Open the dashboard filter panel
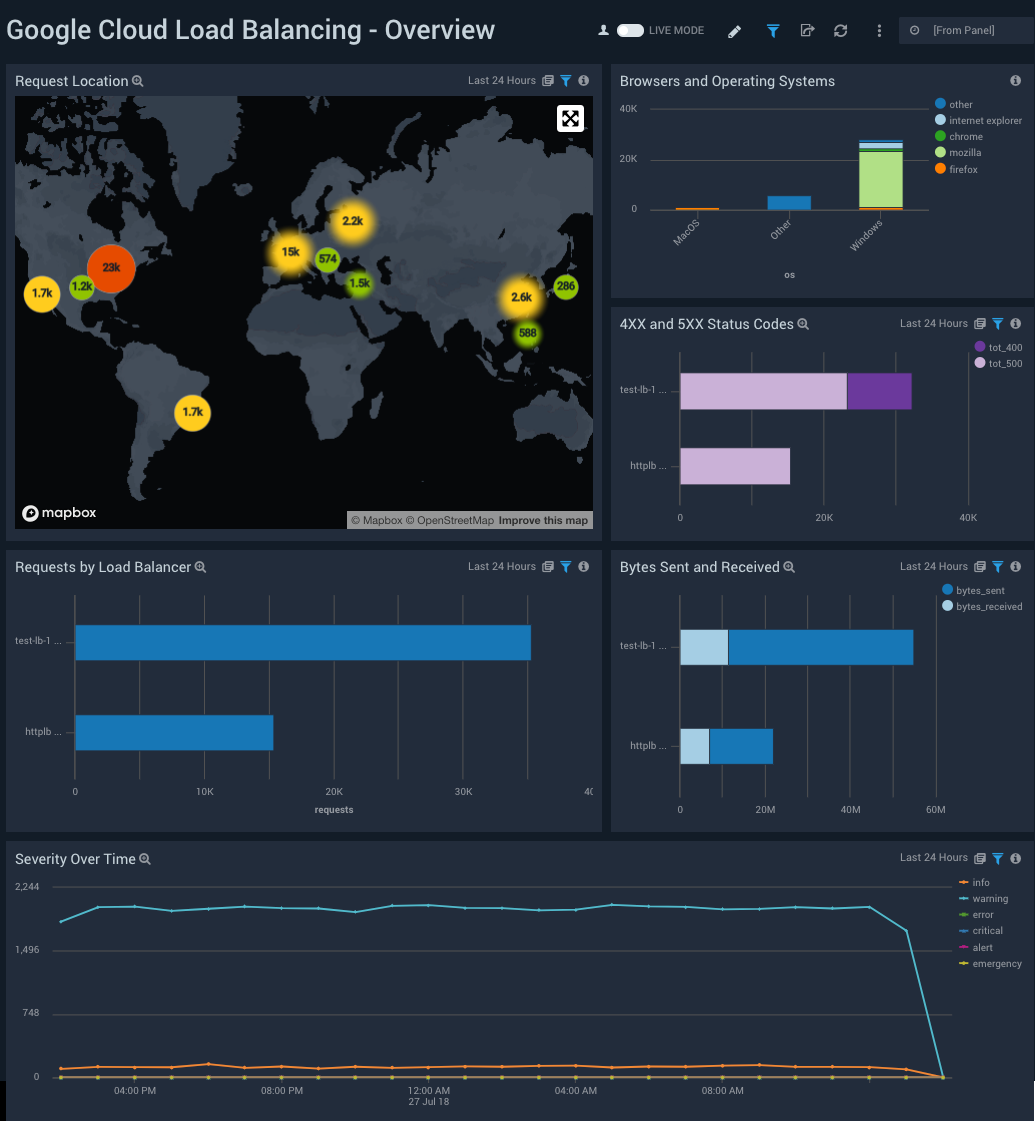The width and height of the screenshot is (1035, 1121). coord(772,31)
